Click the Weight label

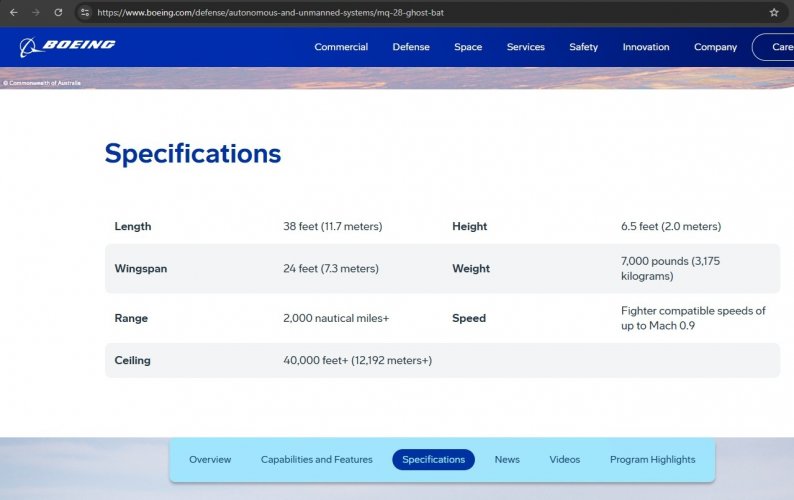pyautogui.click(x=471, y=268)
